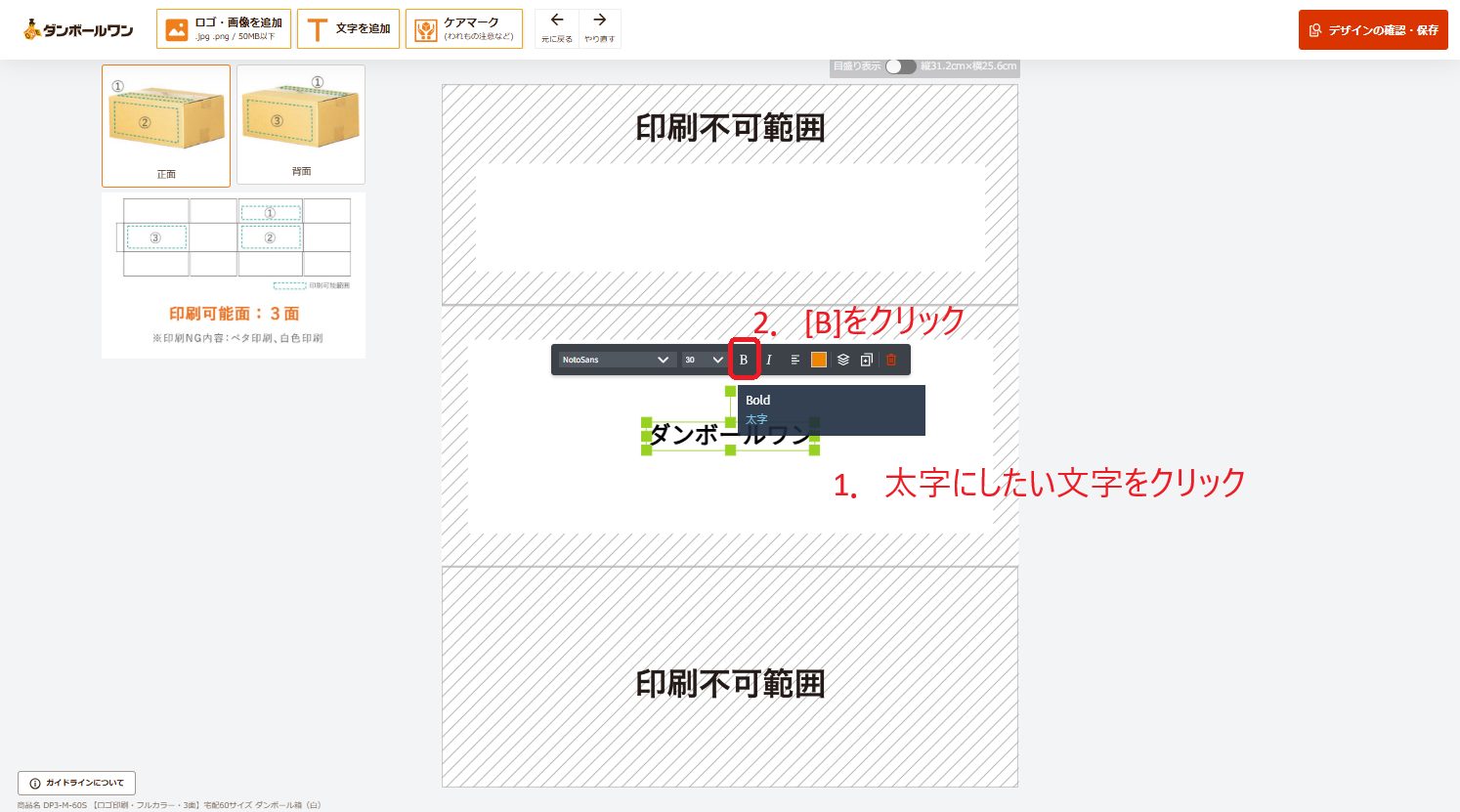Click the ダンボールワン logo
The image size is (1460, 812).
pos(78,29)
